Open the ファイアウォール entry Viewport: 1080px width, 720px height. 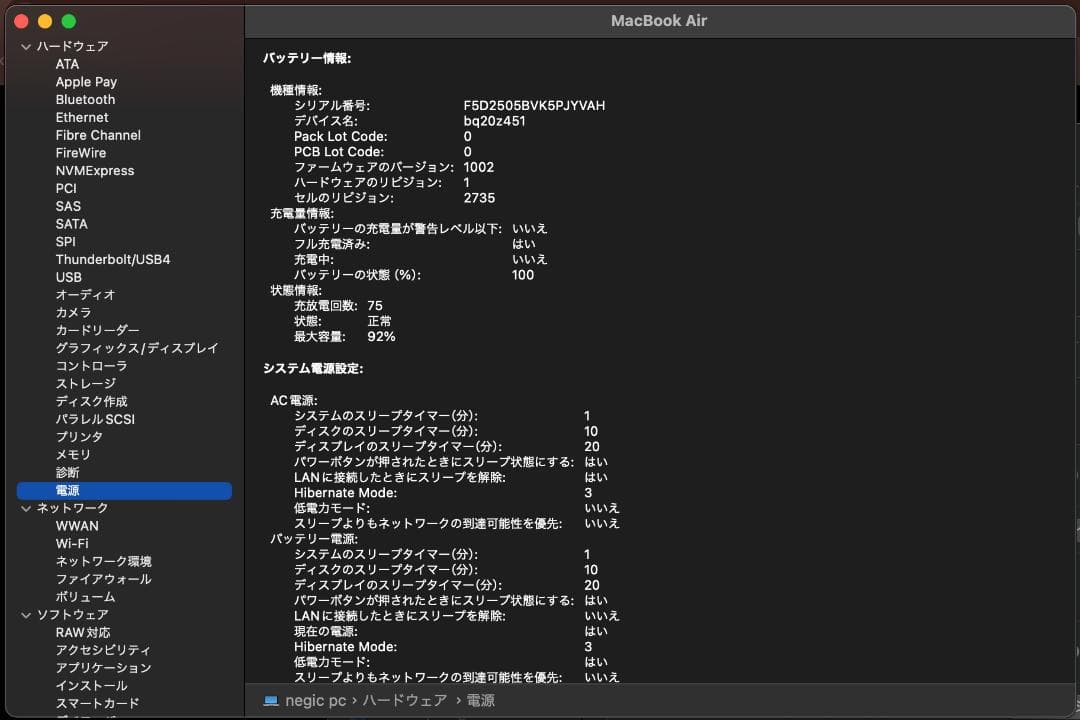[x=103, y=579]
